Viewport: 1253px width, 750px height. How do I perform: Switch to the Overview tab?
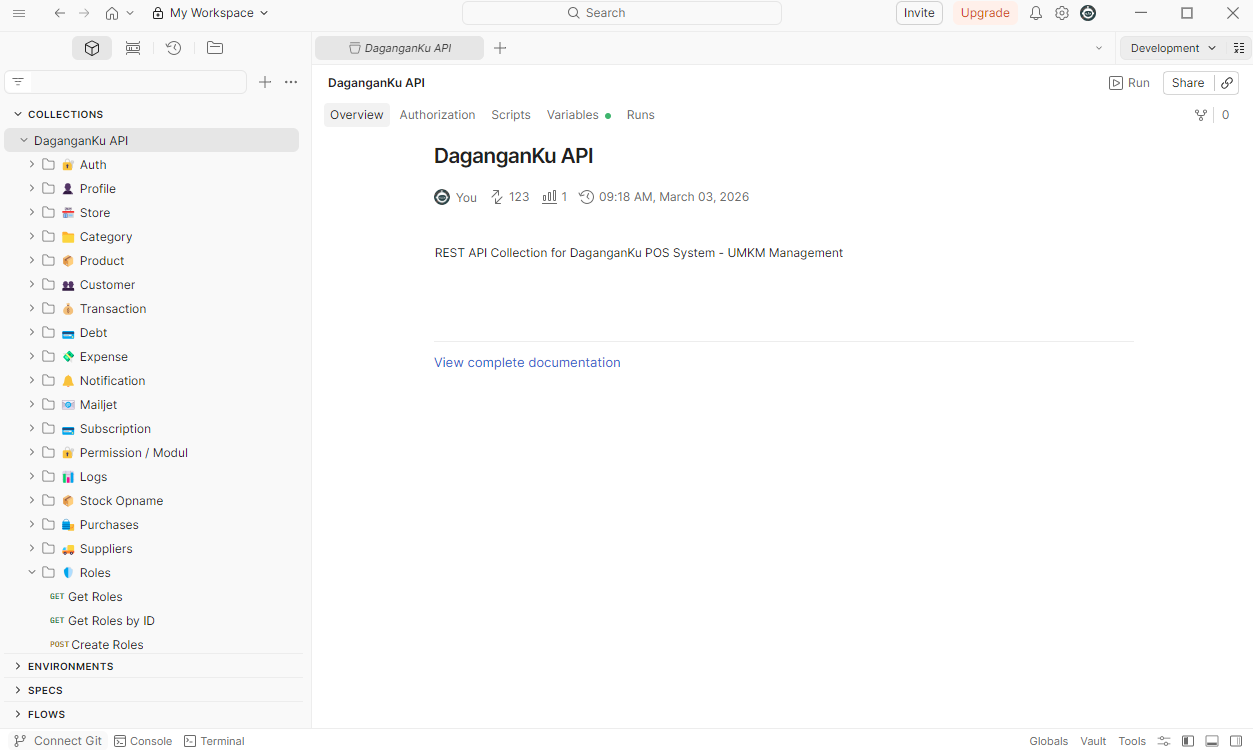[x=357, y=115]
